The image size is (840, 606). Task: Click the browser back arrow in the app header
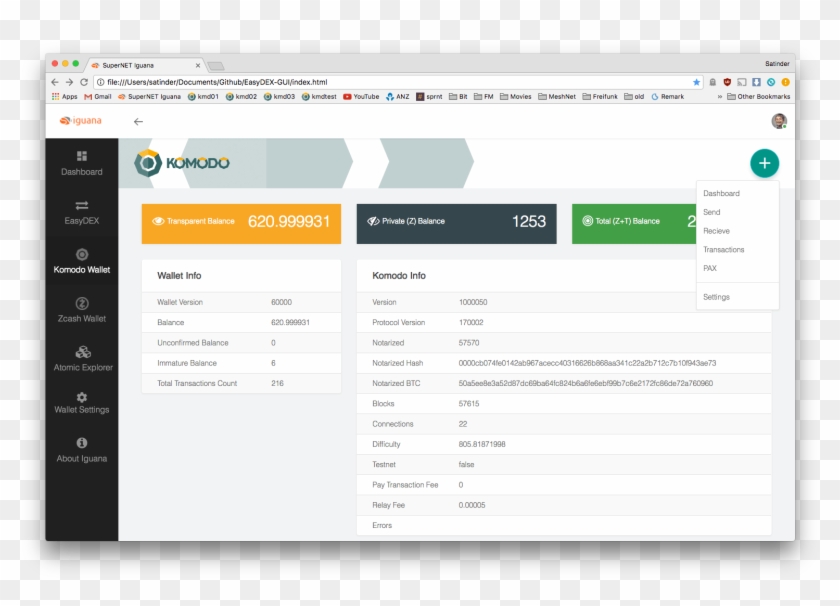pyautogui.click(x=138, y=120)
